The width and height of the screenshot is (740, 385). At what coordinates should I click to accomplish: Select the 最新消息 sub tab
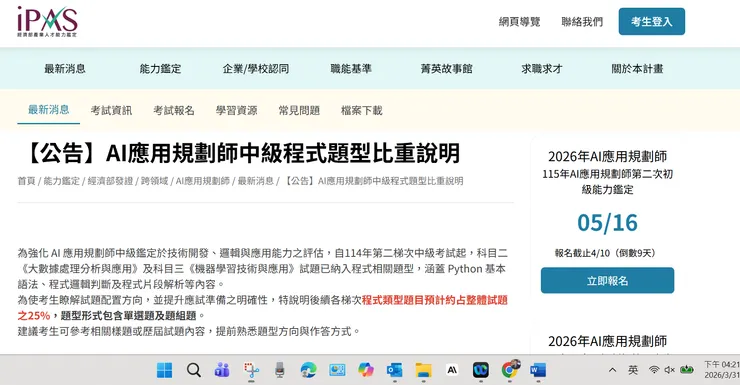click(49, 110)
